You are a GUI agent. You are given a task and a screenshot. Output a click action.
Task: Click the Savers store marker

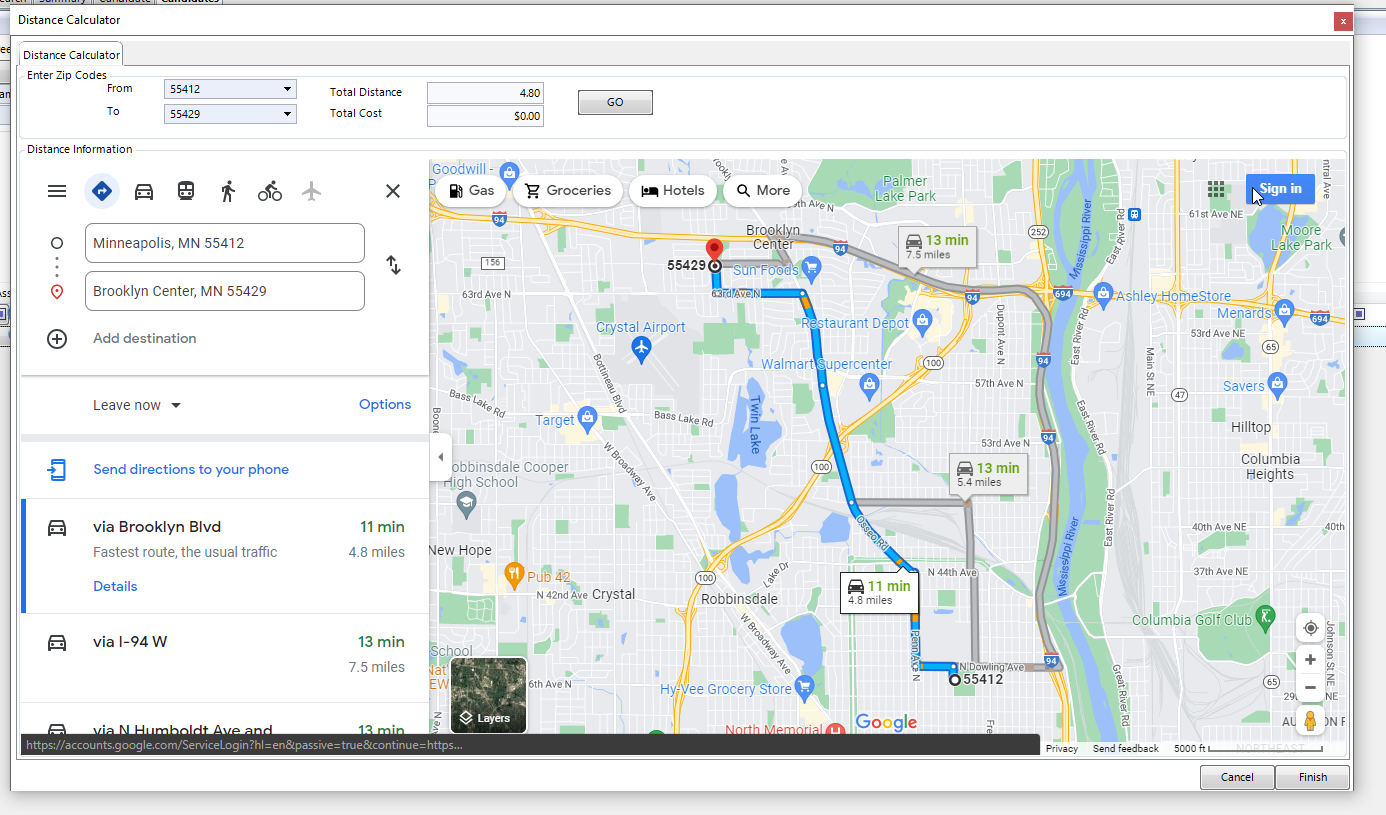[1278, 382]
